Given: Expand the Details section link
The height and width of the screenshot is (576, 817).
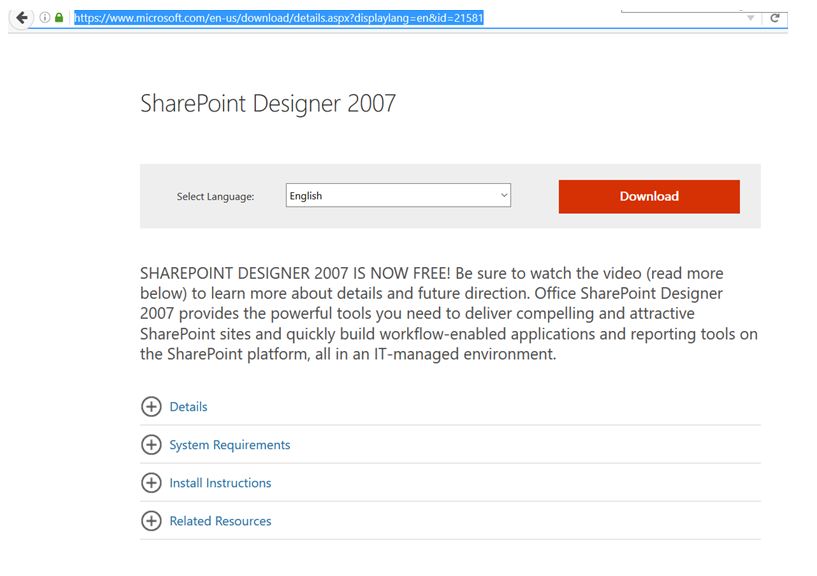Looking at the screenshot, I should 188,407.
